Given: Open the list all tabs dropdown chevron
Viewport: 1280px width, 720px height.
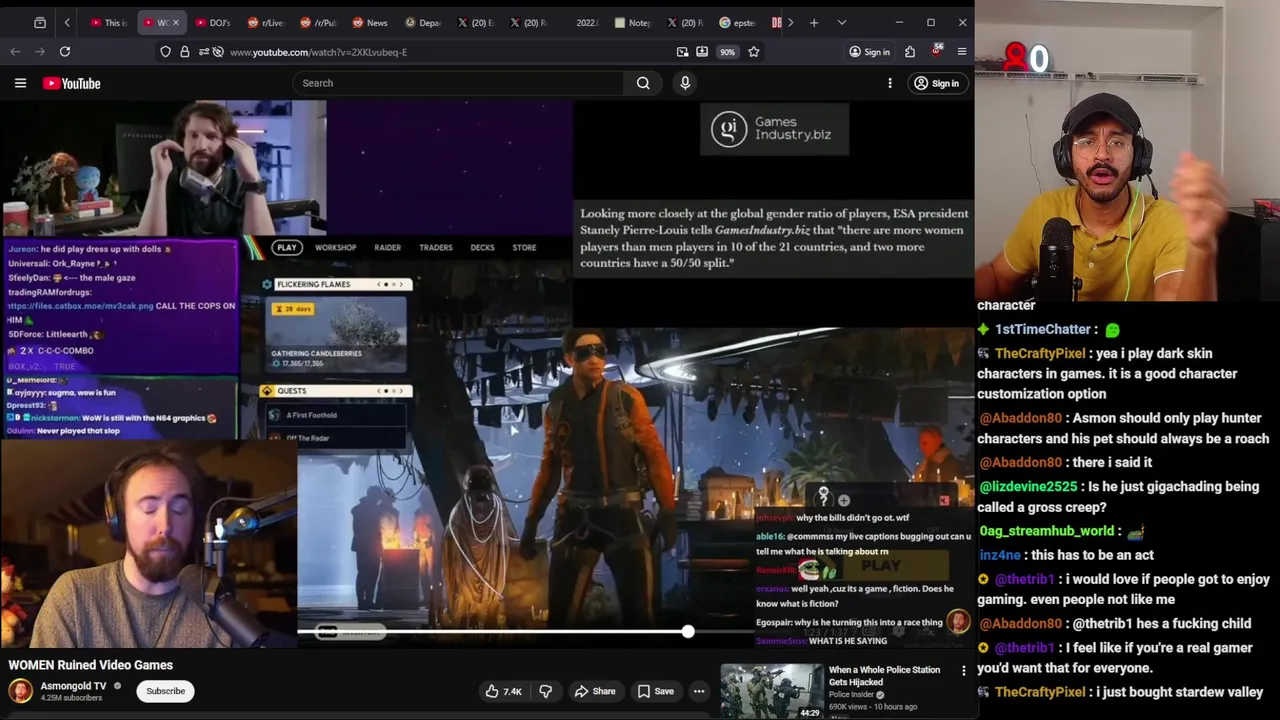Looking at the screenshot, I should pyautogui.click(x=842, y=22).
